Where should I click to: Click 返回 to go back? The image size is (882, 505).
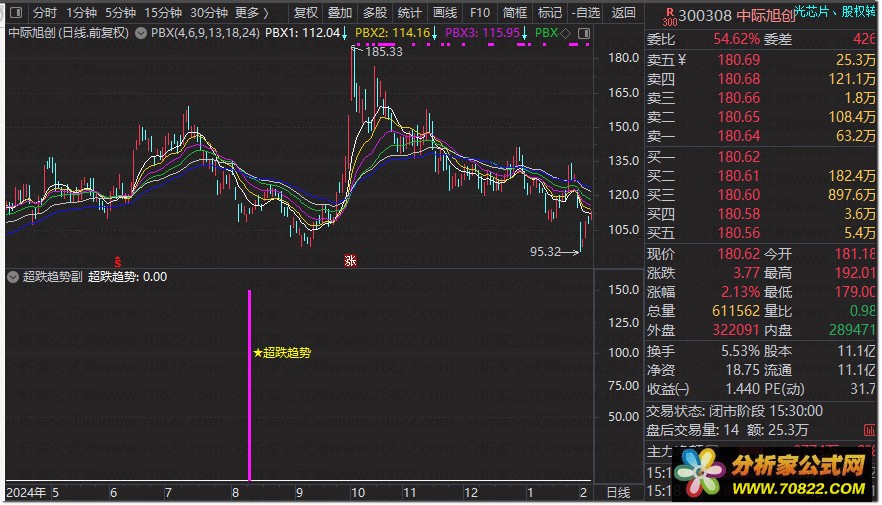[623, 12]
